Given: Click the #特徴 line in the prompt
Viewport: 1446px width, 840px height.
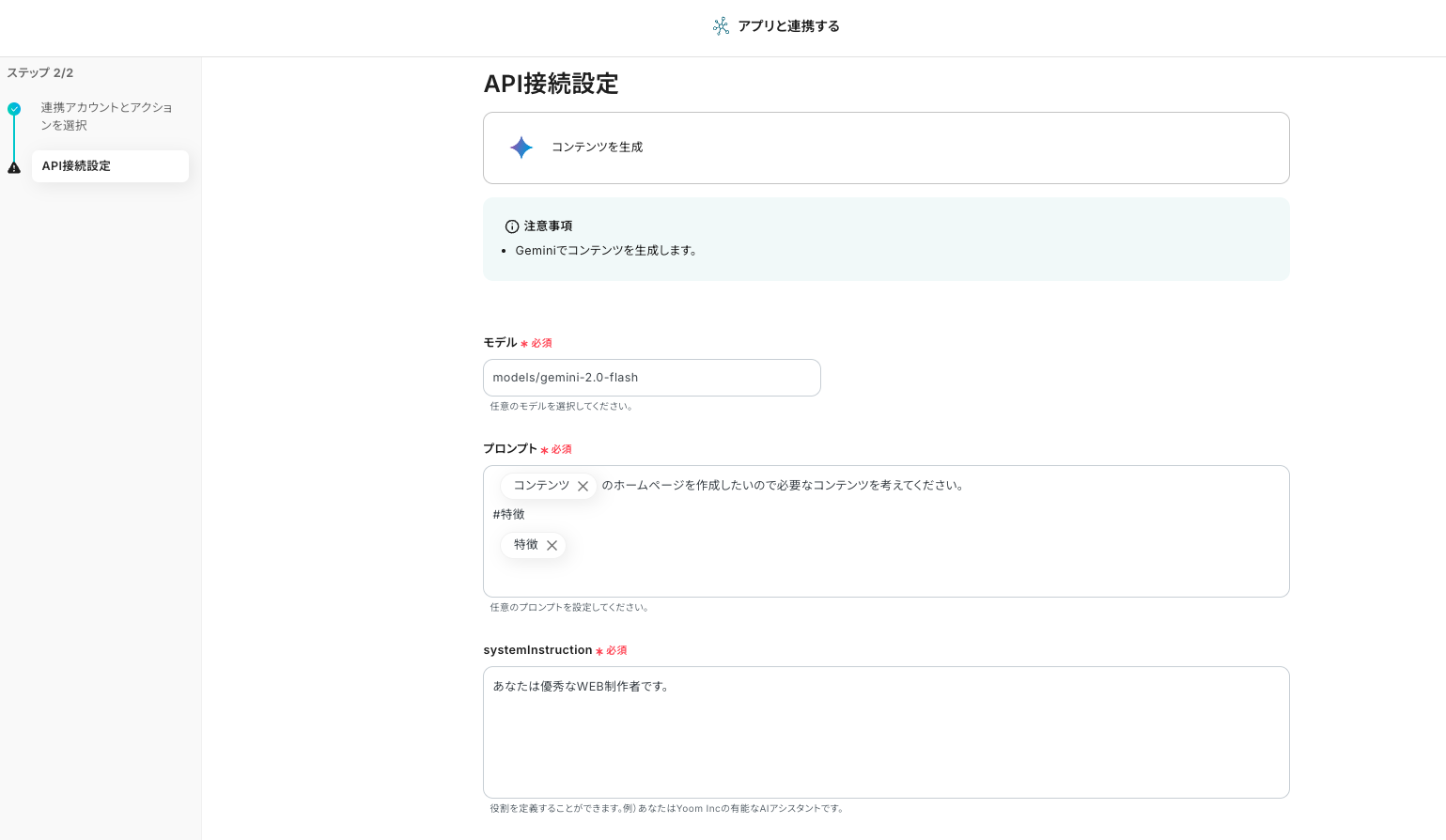Looking at the screenshot, I should pyautogui.click(x=509, y=515).
